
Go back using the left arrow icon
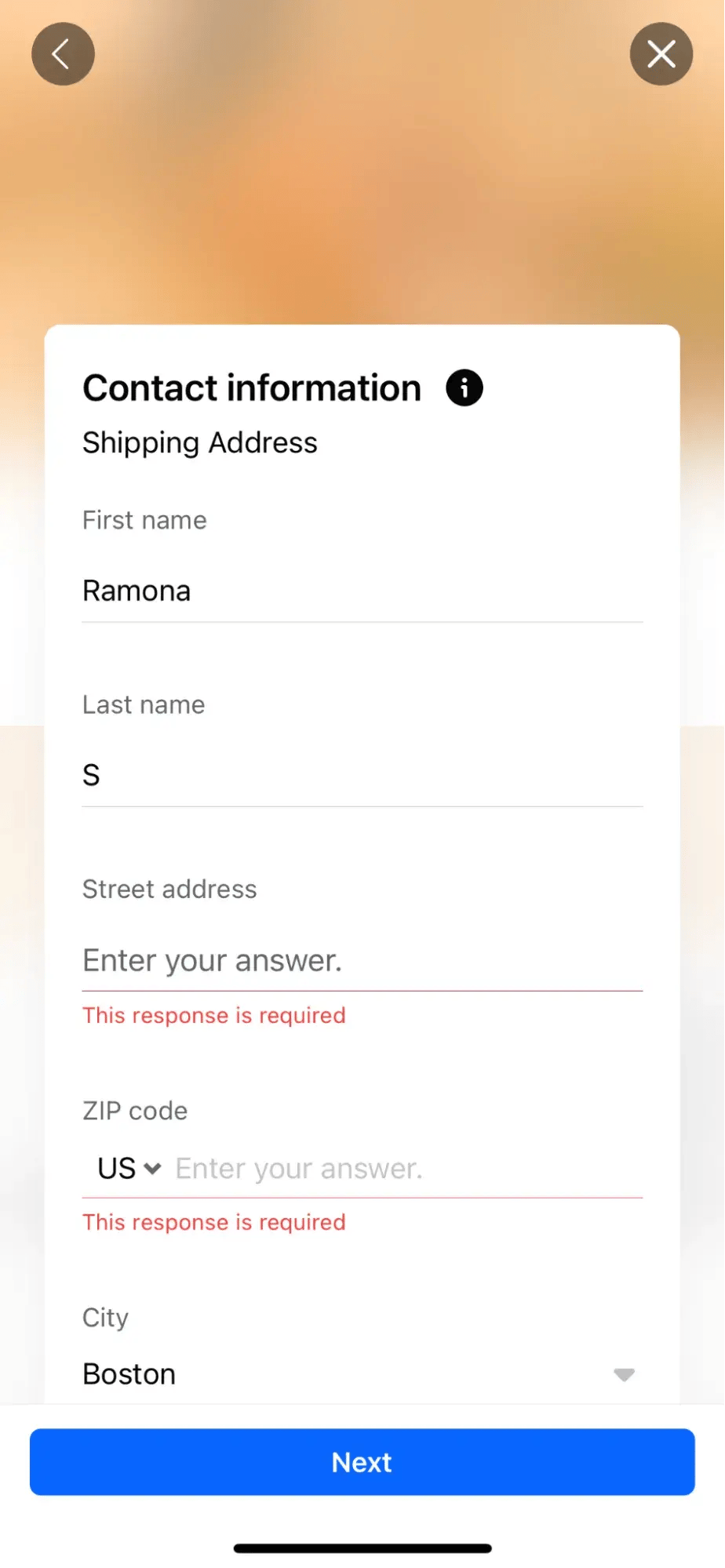[63, 54]
